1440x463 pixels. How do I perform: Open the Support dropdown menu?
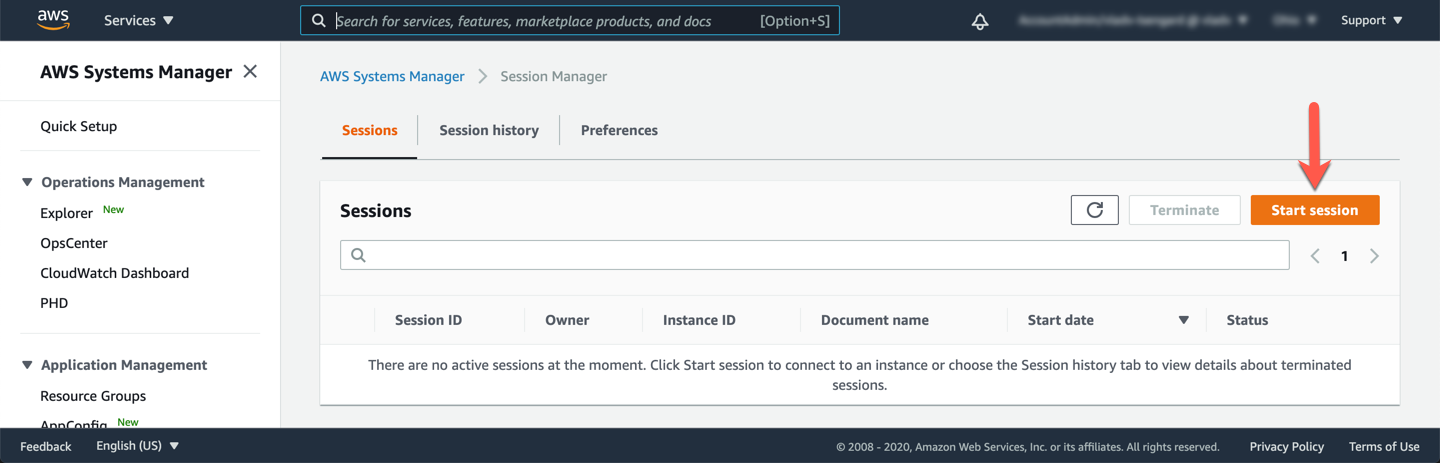pos(1371,20)
